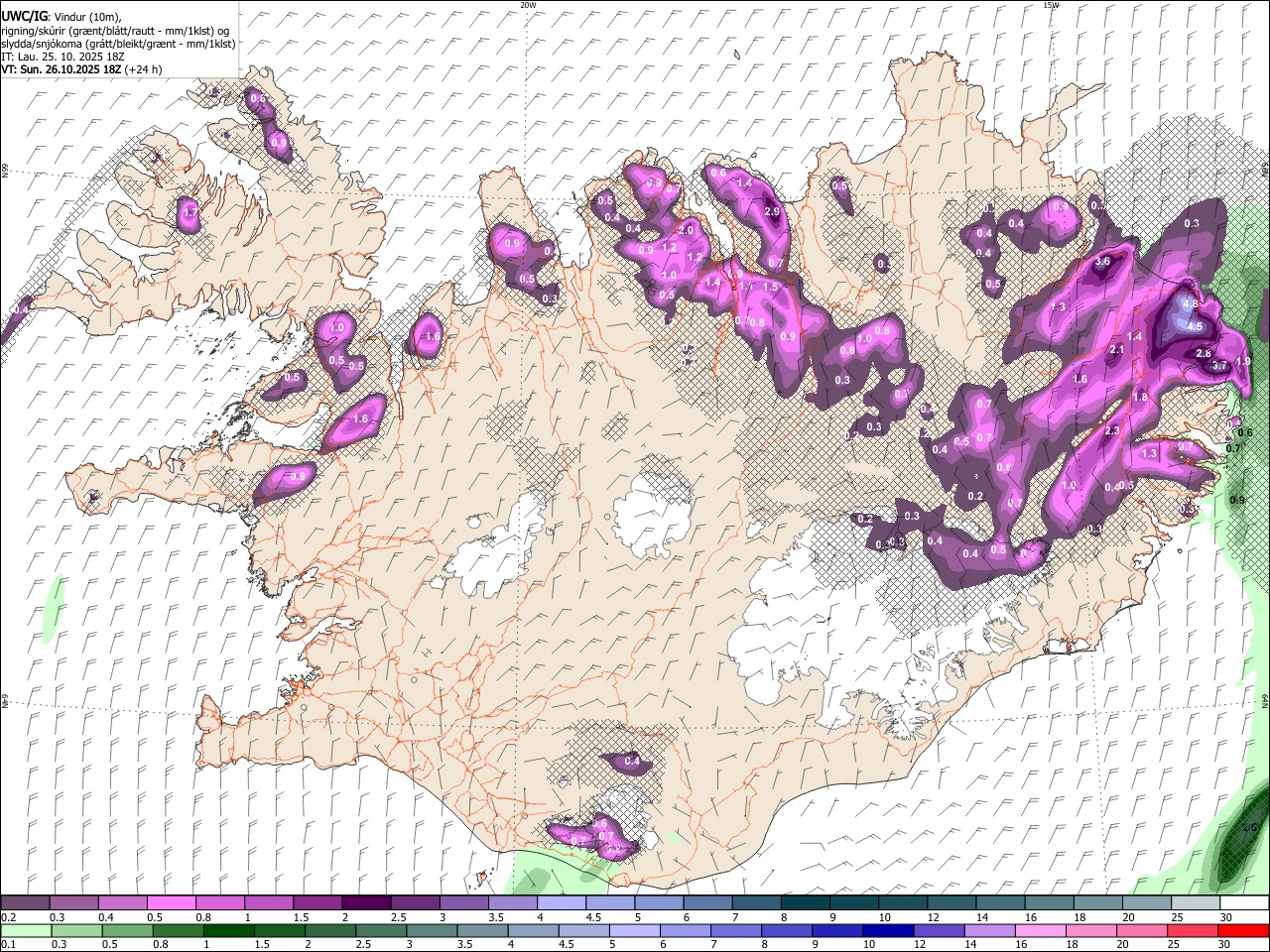This screenshot has width=1270, height=952.
Task: Click the 'IT: Lau. 25. 10. 2025 18Z' line
Action: tap(62, 57)
